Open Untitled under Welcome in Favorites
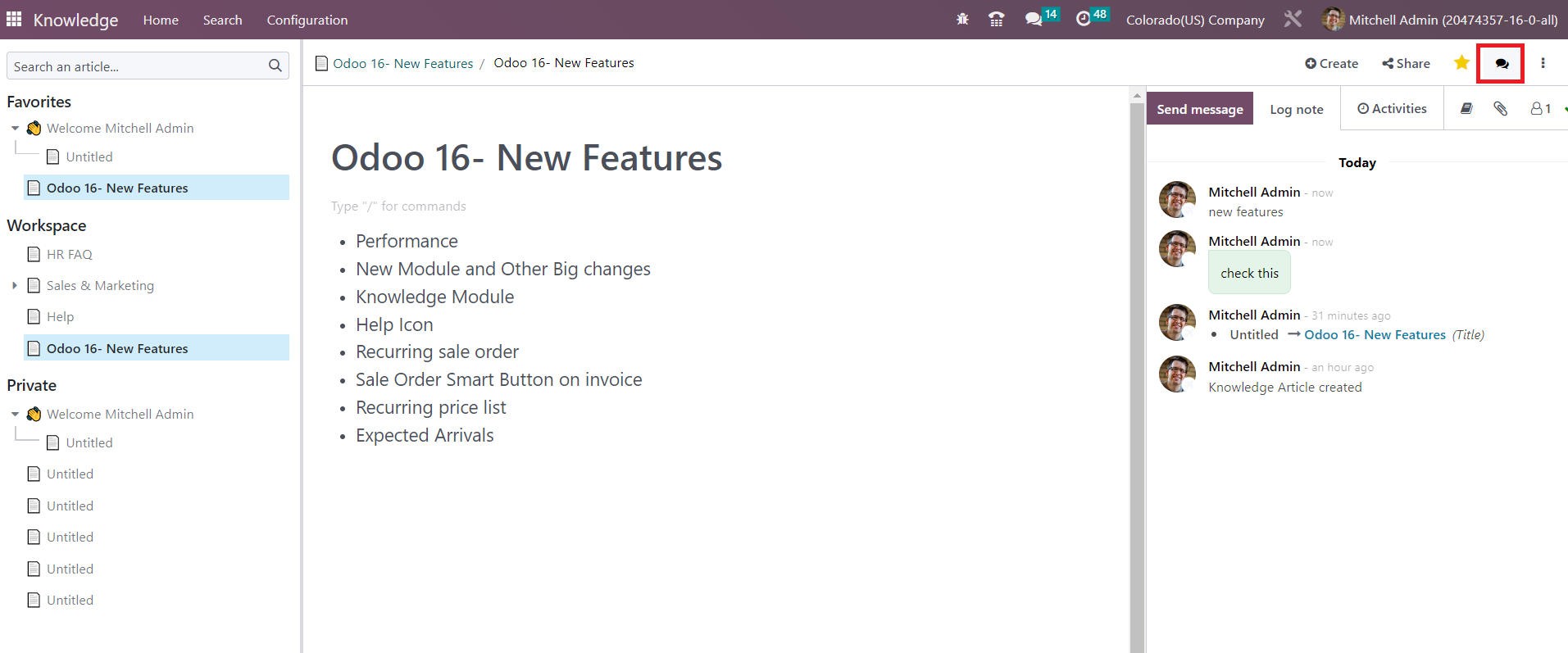Image resolution: width=1568 pixels, height=653 pixels. [x=89, y=156]
